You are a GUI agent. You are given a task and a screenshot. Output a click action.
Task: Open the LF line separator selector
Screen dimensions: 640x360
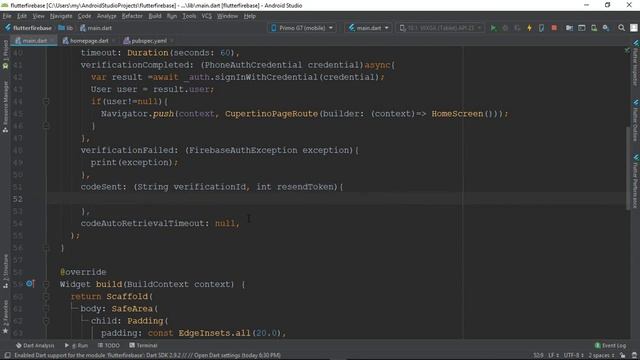click(553, 356)
